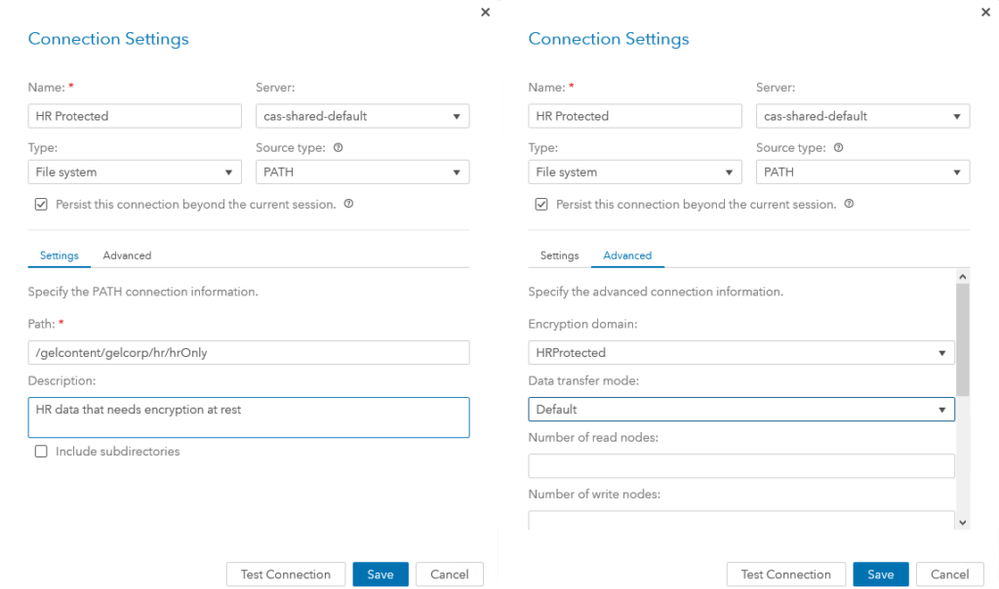
Task: Close the right Connection Settings dialog
Action: (x=986, y=12)
